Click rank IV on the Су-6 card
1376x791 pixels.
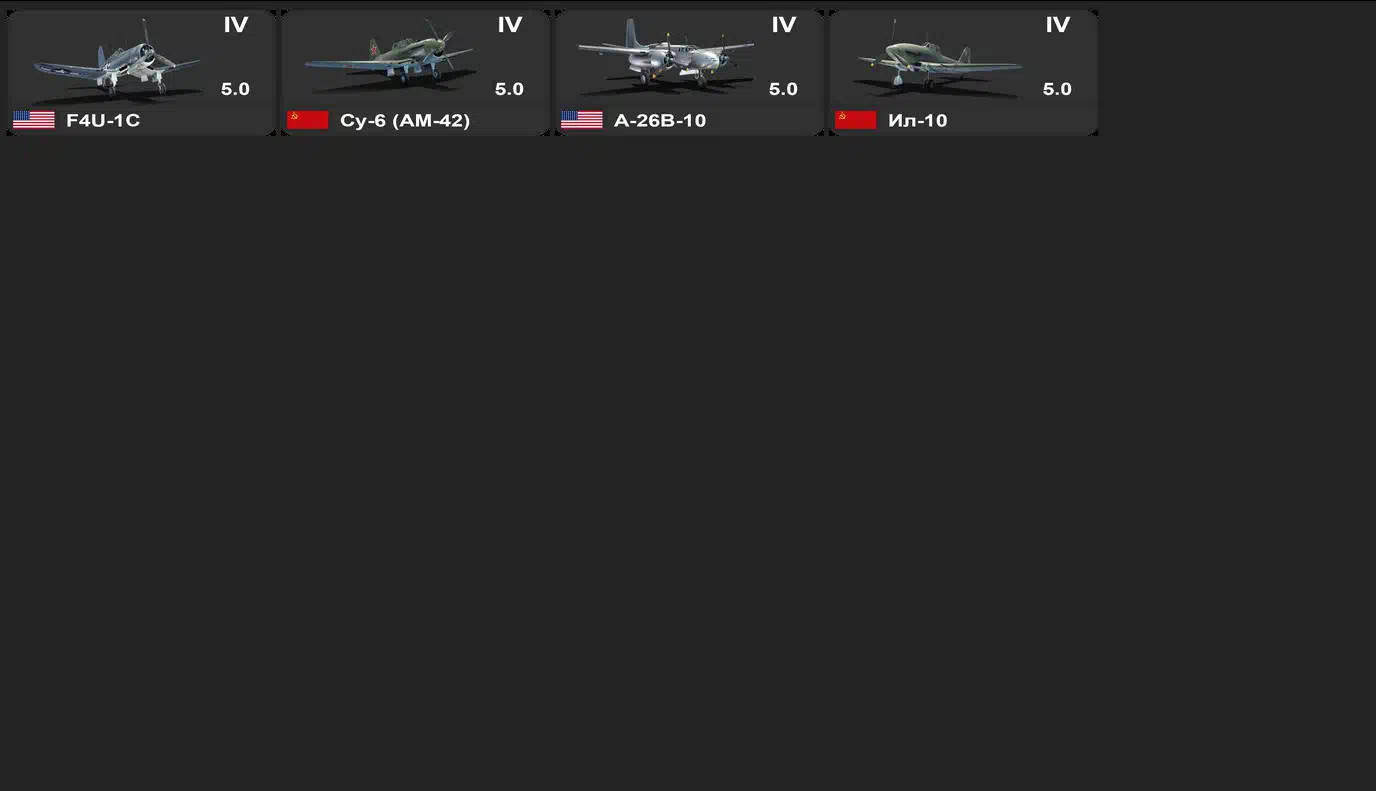coord(510,25)
